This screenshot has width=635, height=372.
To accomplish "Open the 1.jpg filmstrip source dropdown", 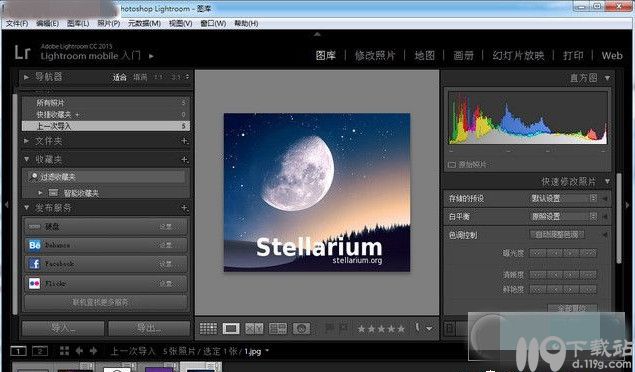I will 267,350.
